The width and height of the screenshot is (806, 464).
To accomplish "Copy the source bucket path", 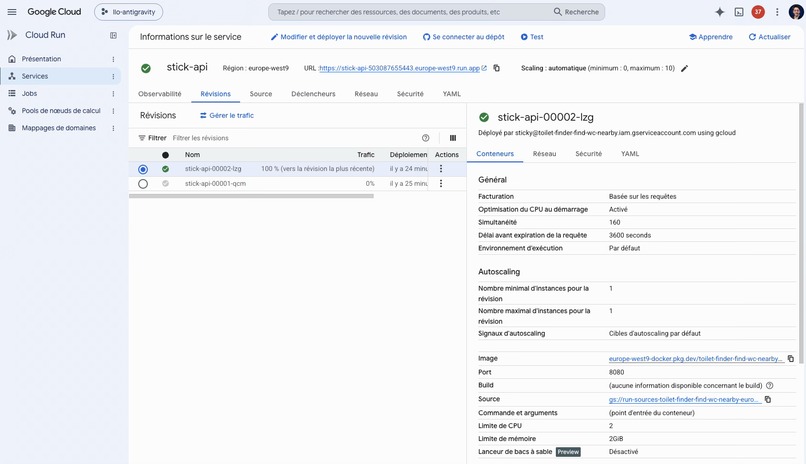I will coord(767,399).
